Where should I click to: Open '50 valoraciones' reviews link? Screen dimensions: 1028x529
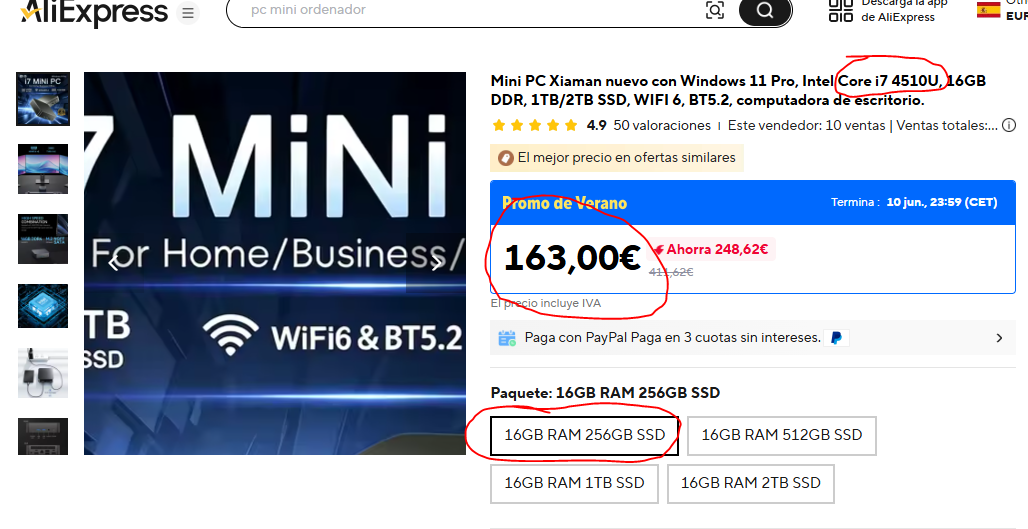[662, 125]
